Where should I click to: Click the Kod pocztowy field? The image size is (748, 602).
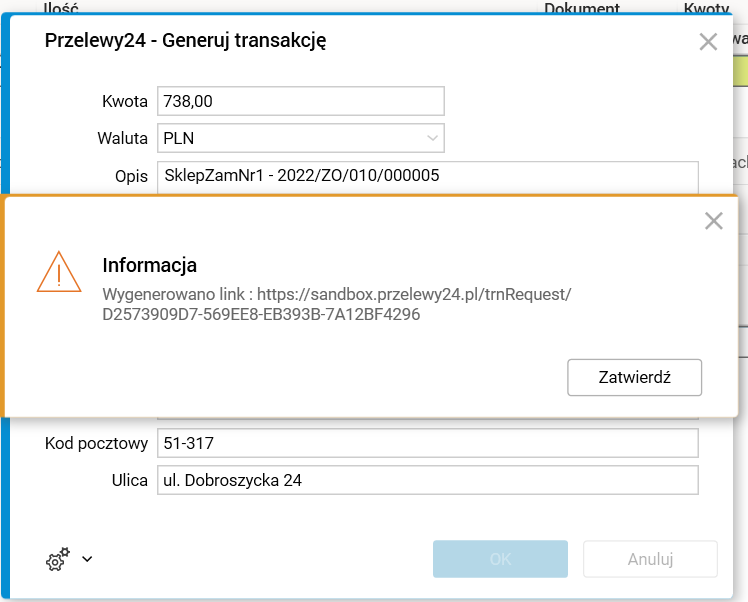(x=428, y=443)
